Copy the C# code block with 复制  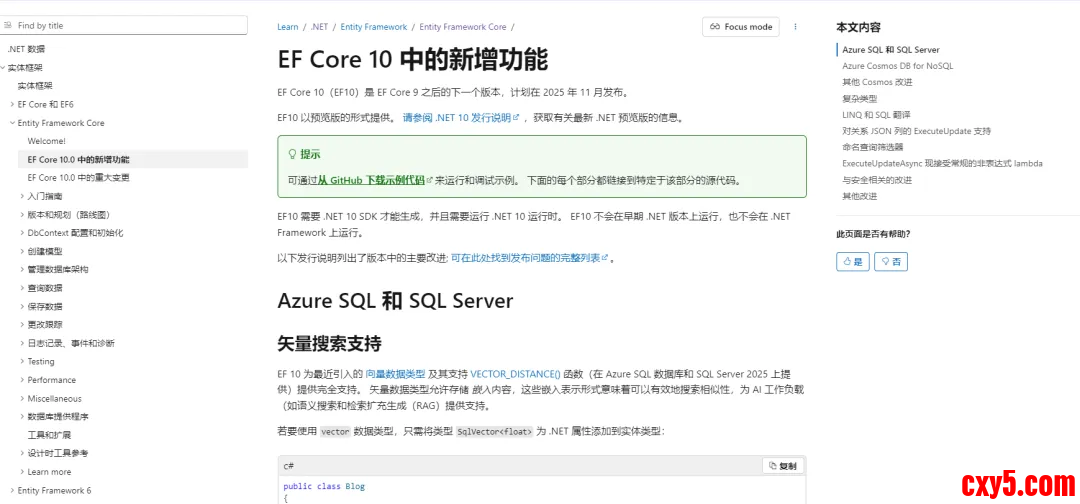[x=783, y=466]
